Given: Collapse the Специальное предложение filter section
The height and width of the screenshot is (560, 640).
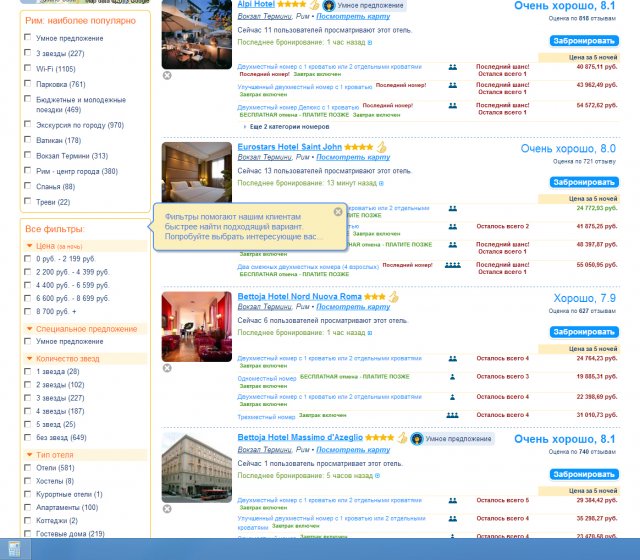Looking at the screenshot, I should click(x=29, y=329).
